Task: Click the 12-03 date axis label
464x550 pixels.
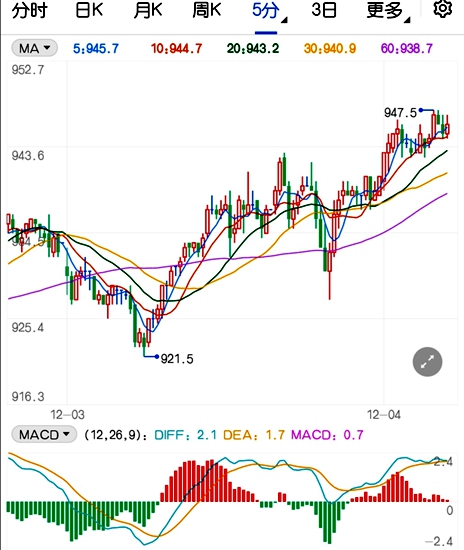Action: [x=67, y=415]
